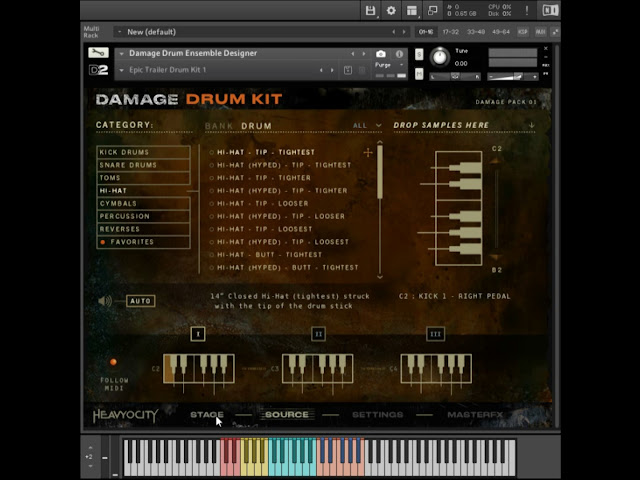Adjust the Tune knob
The height and width of the screenshot is (480, 640).
click(439, 57)
